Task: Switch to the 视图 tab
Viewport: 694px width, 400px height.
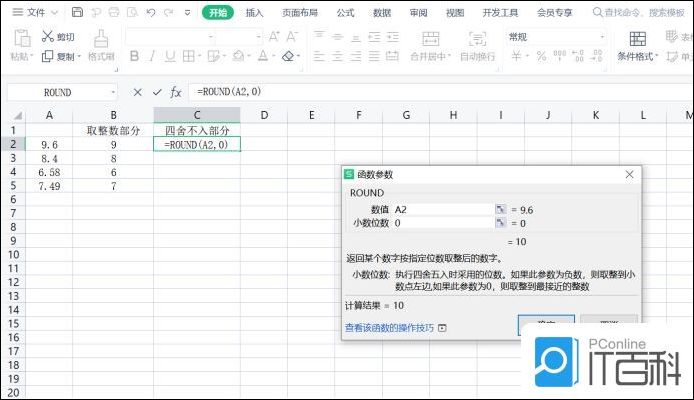Action: tap(455, 13)
